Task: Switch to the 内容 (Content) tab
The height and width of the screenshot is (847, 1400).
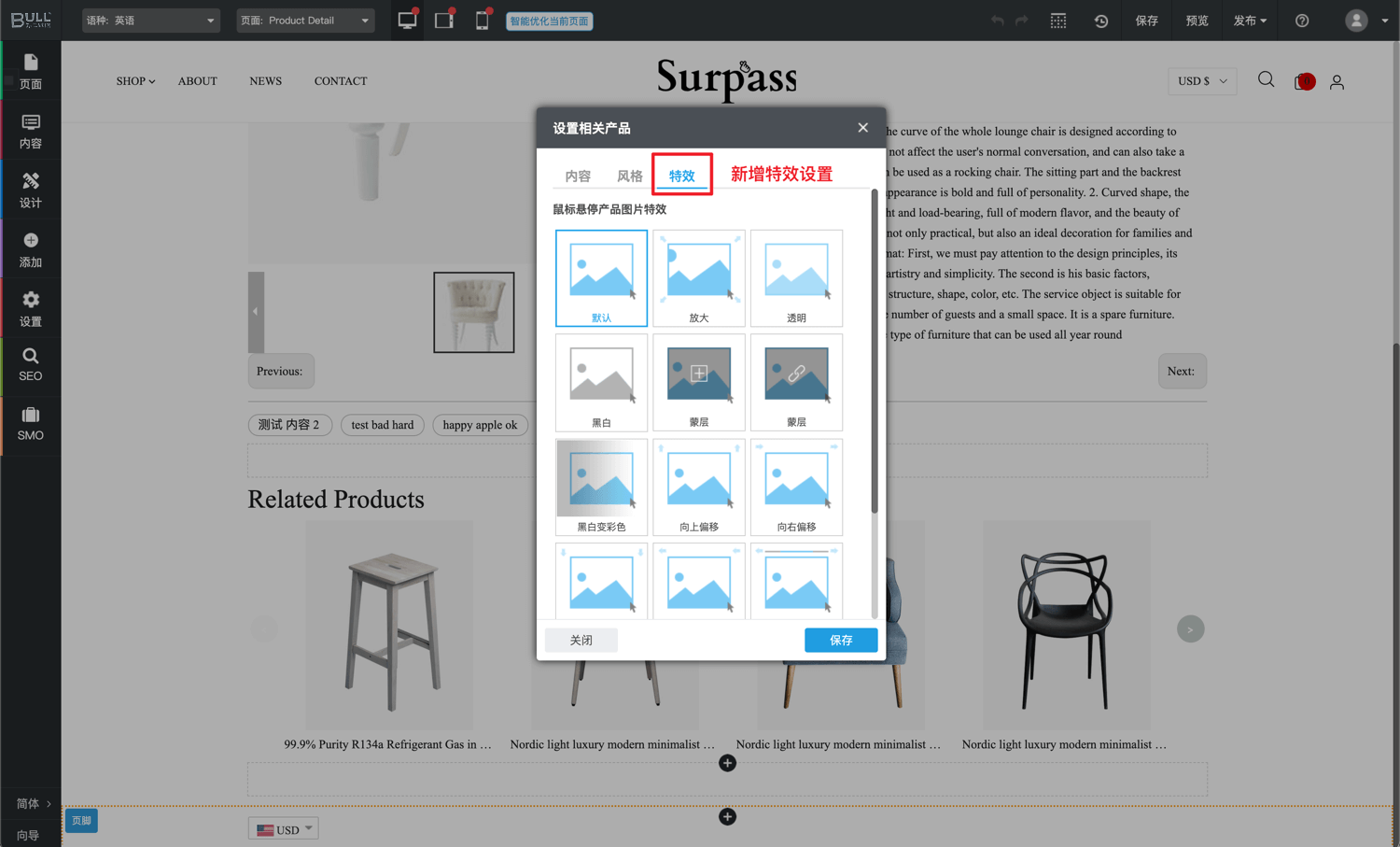Action: click(578, 176)
